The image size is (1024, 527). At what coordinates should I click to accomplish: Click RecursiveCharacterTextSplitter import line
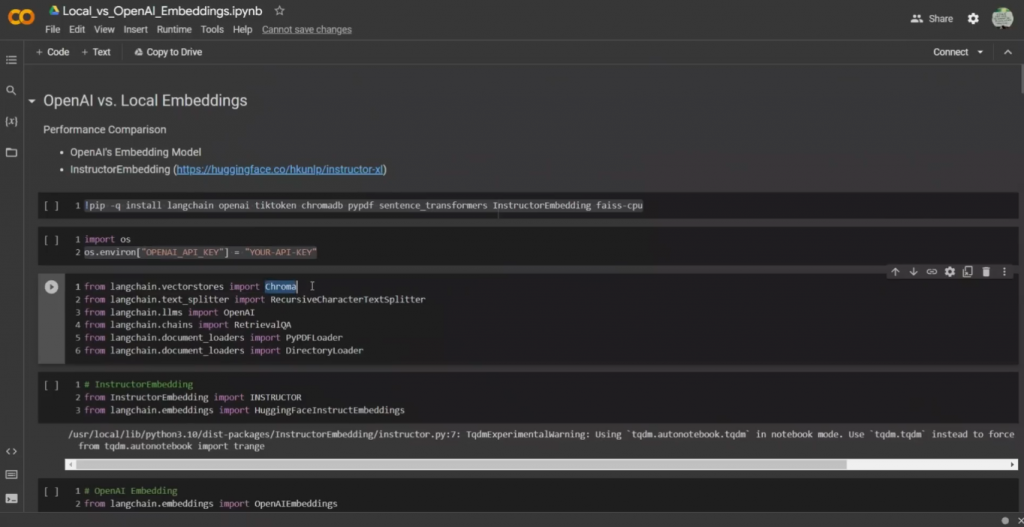tap(255, 299)
